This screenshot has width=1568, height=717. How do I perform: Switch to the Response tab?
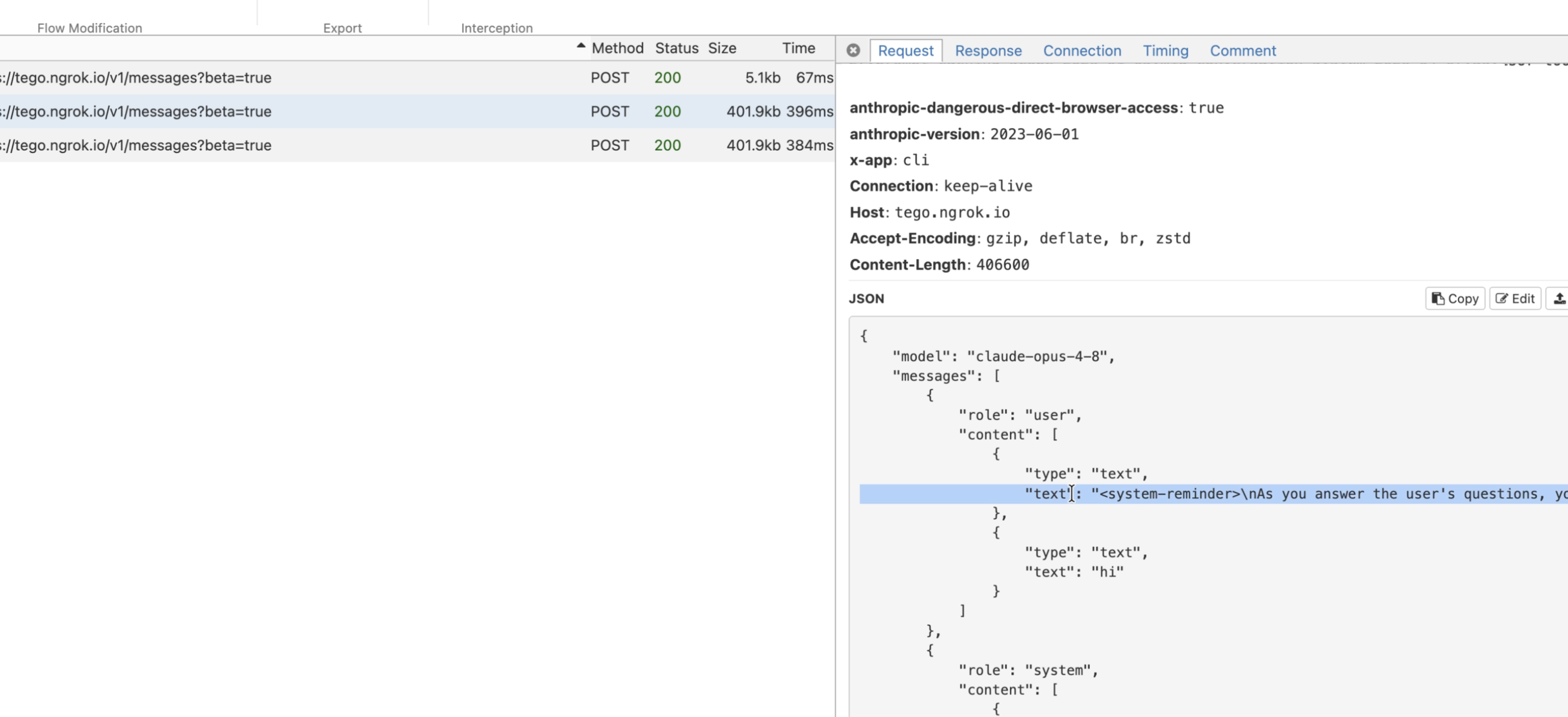(988, 51)
